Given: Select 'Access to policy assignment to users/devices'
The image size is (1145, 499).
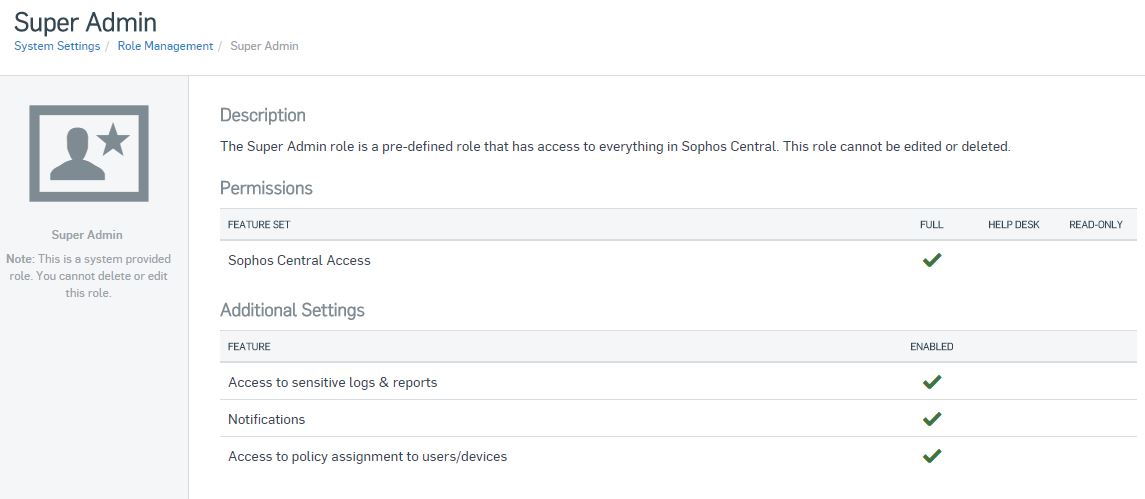Looking at the screenshot, I should click(x=367, y=457).
